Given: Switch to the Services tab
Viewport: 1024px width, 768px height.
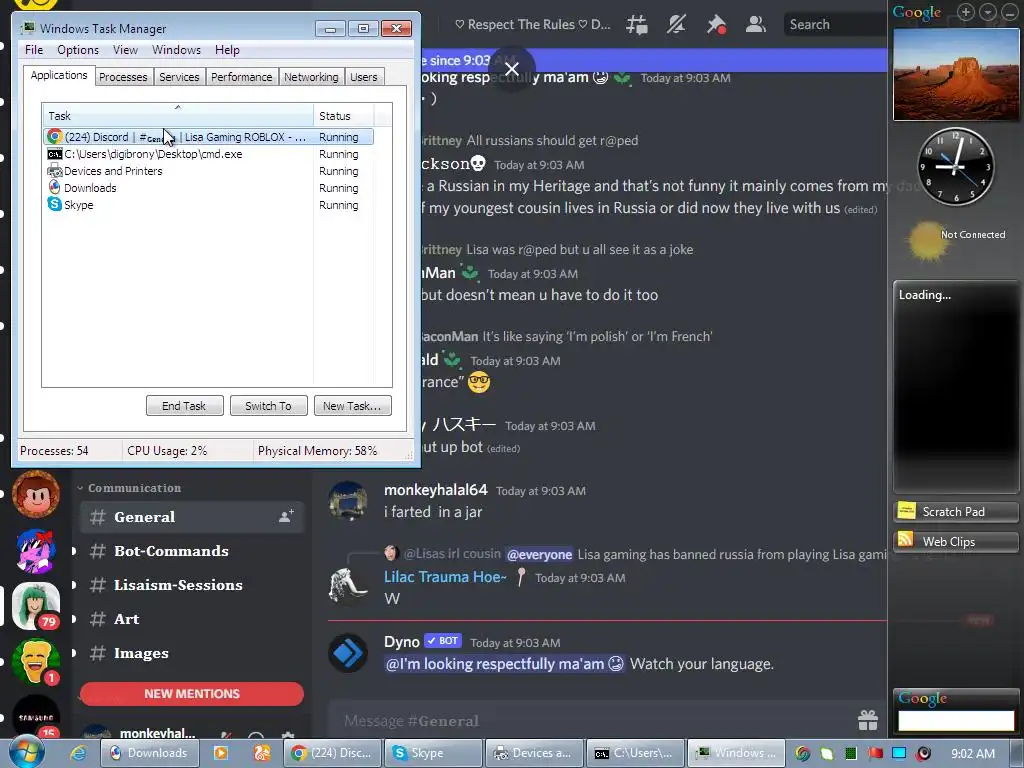Looking at the screenshot, I should pos(179,77).
